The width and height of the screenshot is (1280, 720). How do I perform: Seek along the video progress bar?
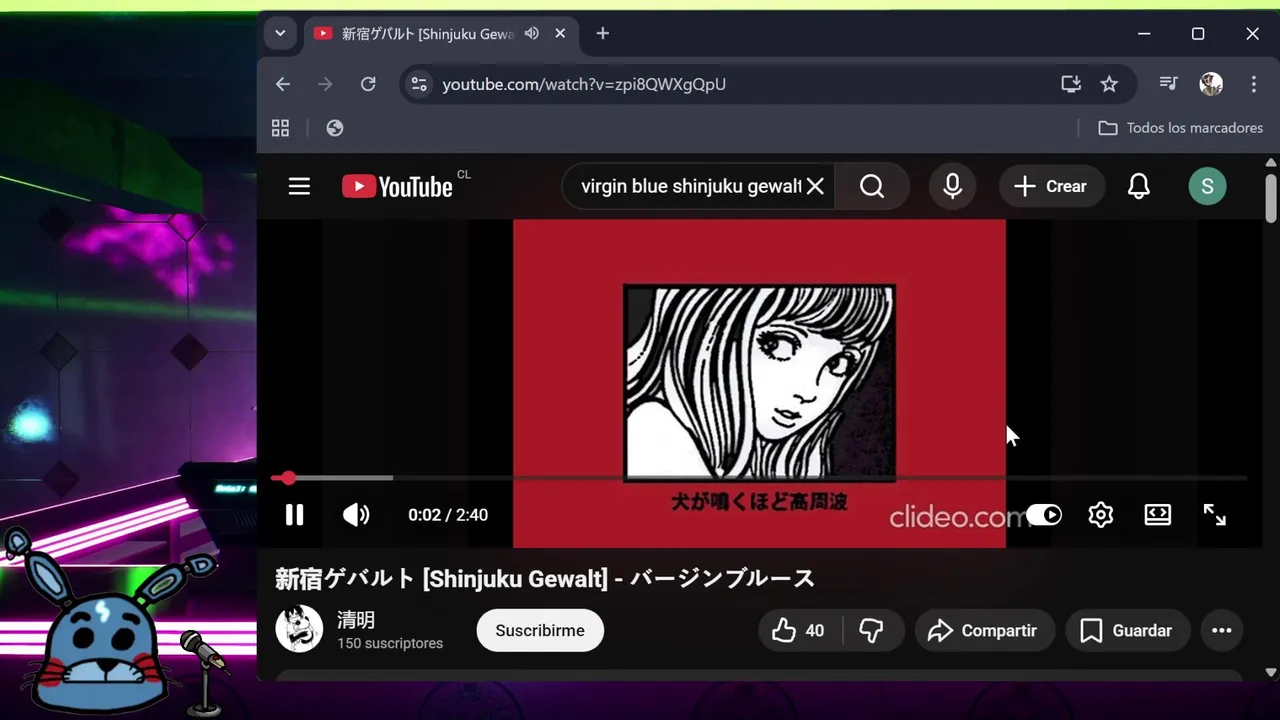759,478
